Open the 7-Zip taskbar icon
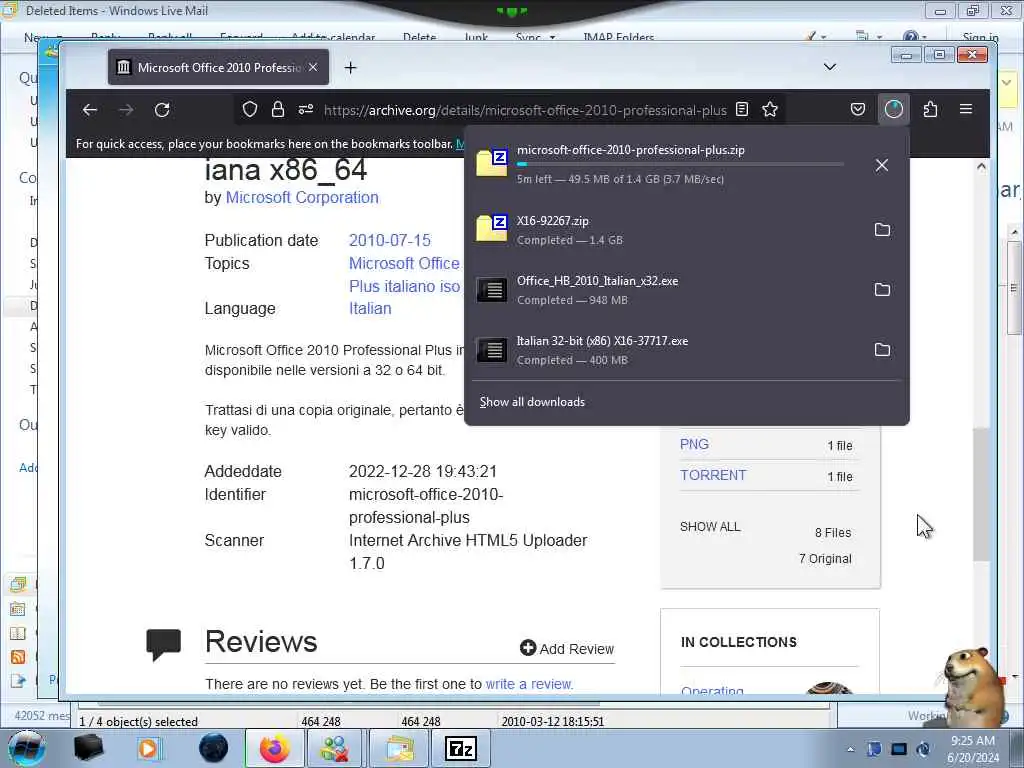The width and height of the screenshot is (1024, 768). click(460, 748)
